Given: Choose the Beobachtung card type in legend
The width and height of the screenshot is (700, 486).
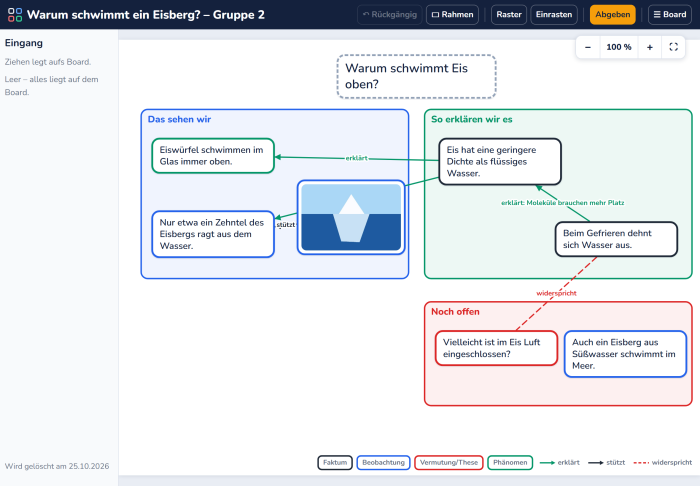Looking at the screenshot, I should coord(383,462).
